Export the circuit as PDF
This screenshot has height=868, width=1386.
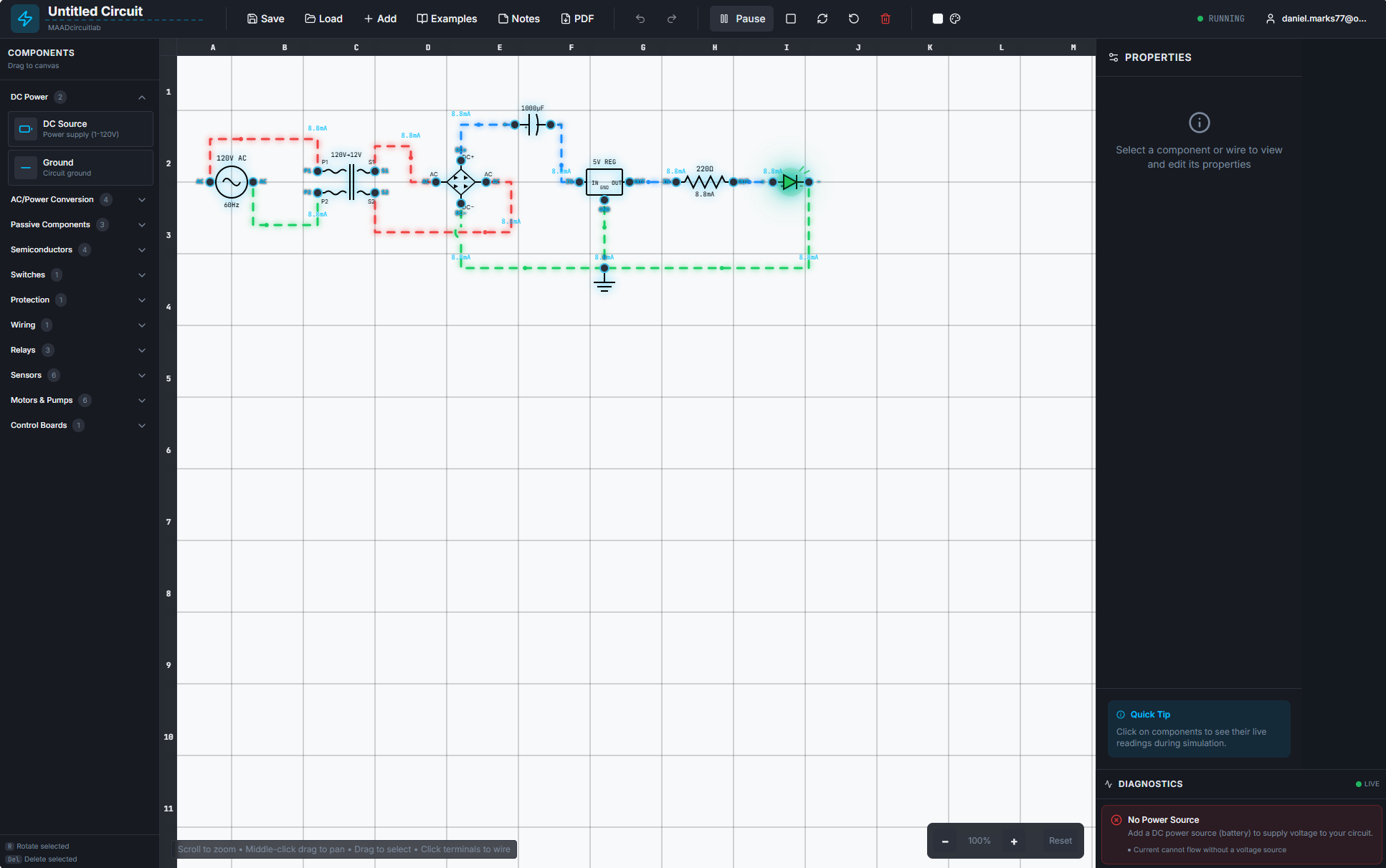[577, 19]
